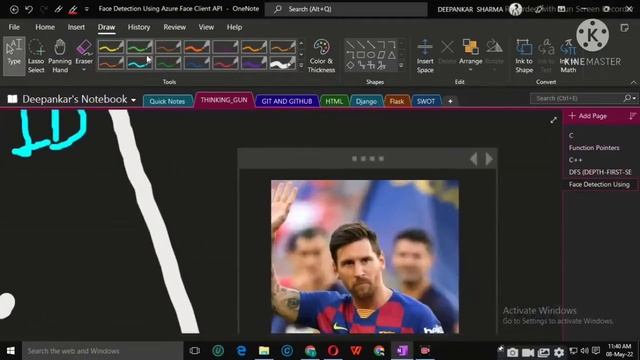Click previous arrow on image container
The height and width of the screenshot is (360, 640).
(473, 159)
